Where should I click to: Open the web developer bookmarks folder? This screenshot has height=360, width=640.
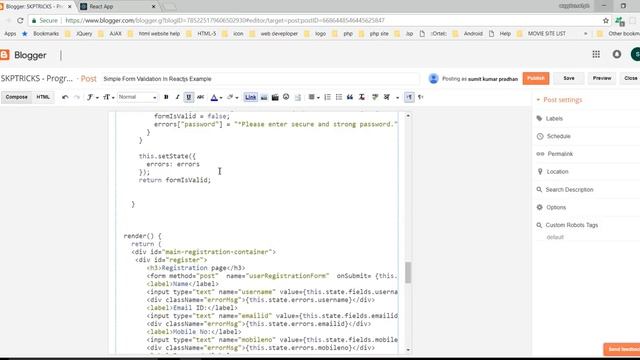pos(275,34)
